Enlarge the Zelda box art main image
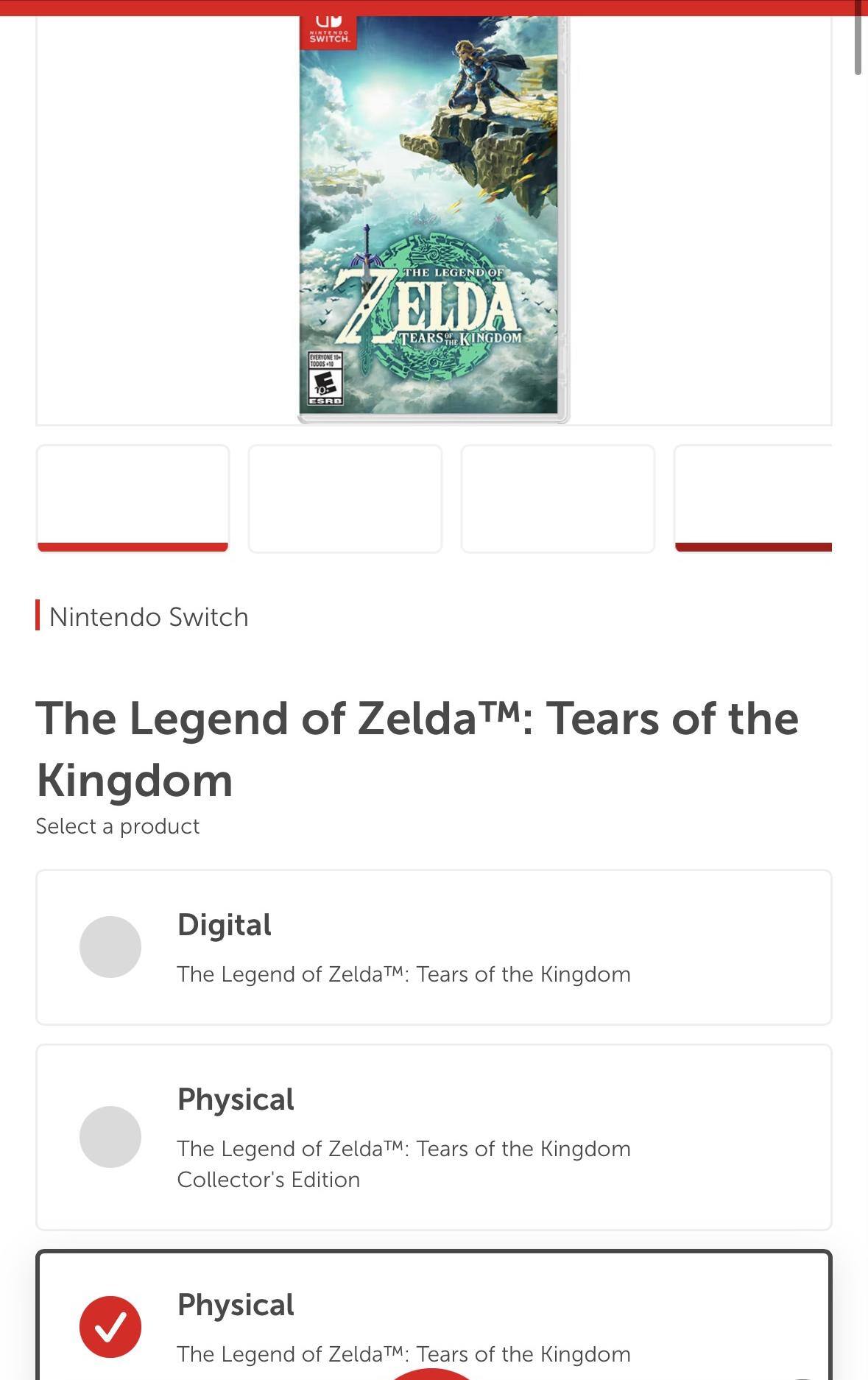The width and height of the screenshot is (868, 1380). pyautogui.click(x=434, y=221)
